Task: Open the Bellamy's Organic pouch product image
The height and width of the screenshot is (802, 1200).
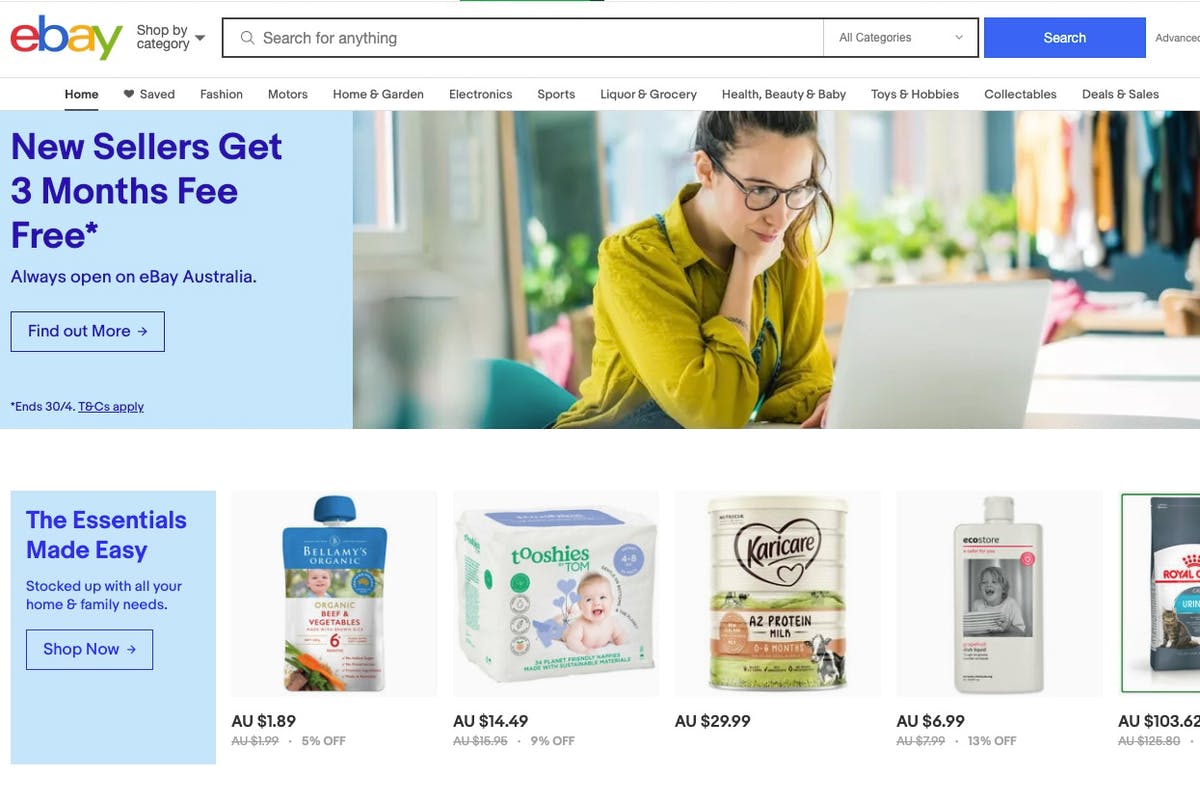Action: click(x=334, y=594)
